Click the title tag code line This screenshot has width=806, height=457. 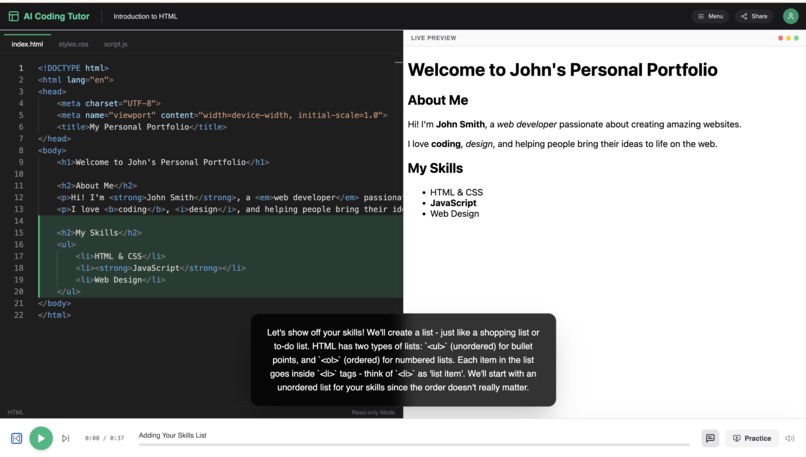pyautogui.click(x=142, y=127)
